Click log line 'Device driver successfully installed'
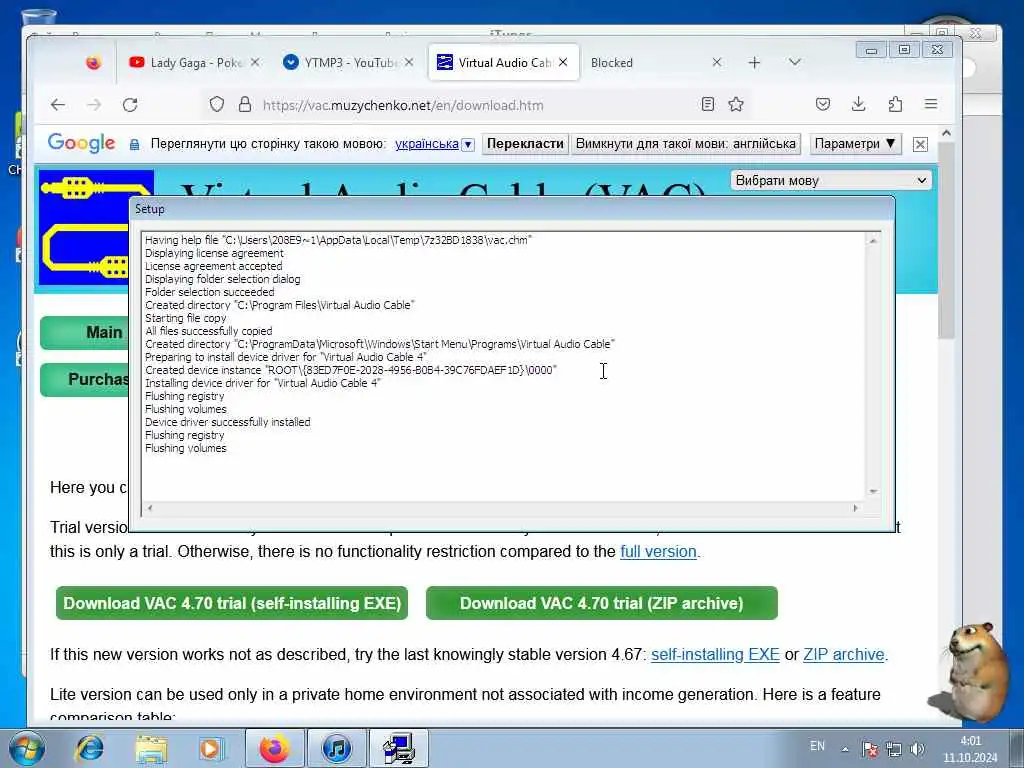 click(227, 422)
